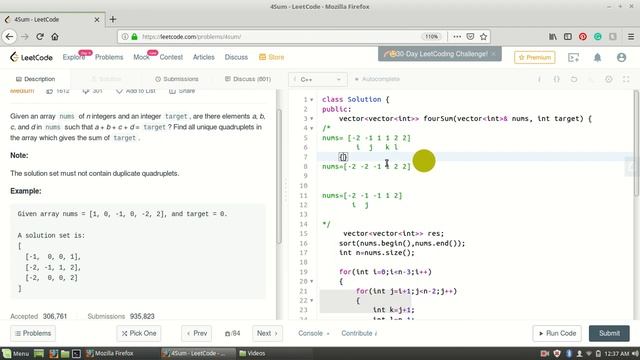640x360 pixels.
Task: Pick One random problem
Action: (x=139, y=333)
